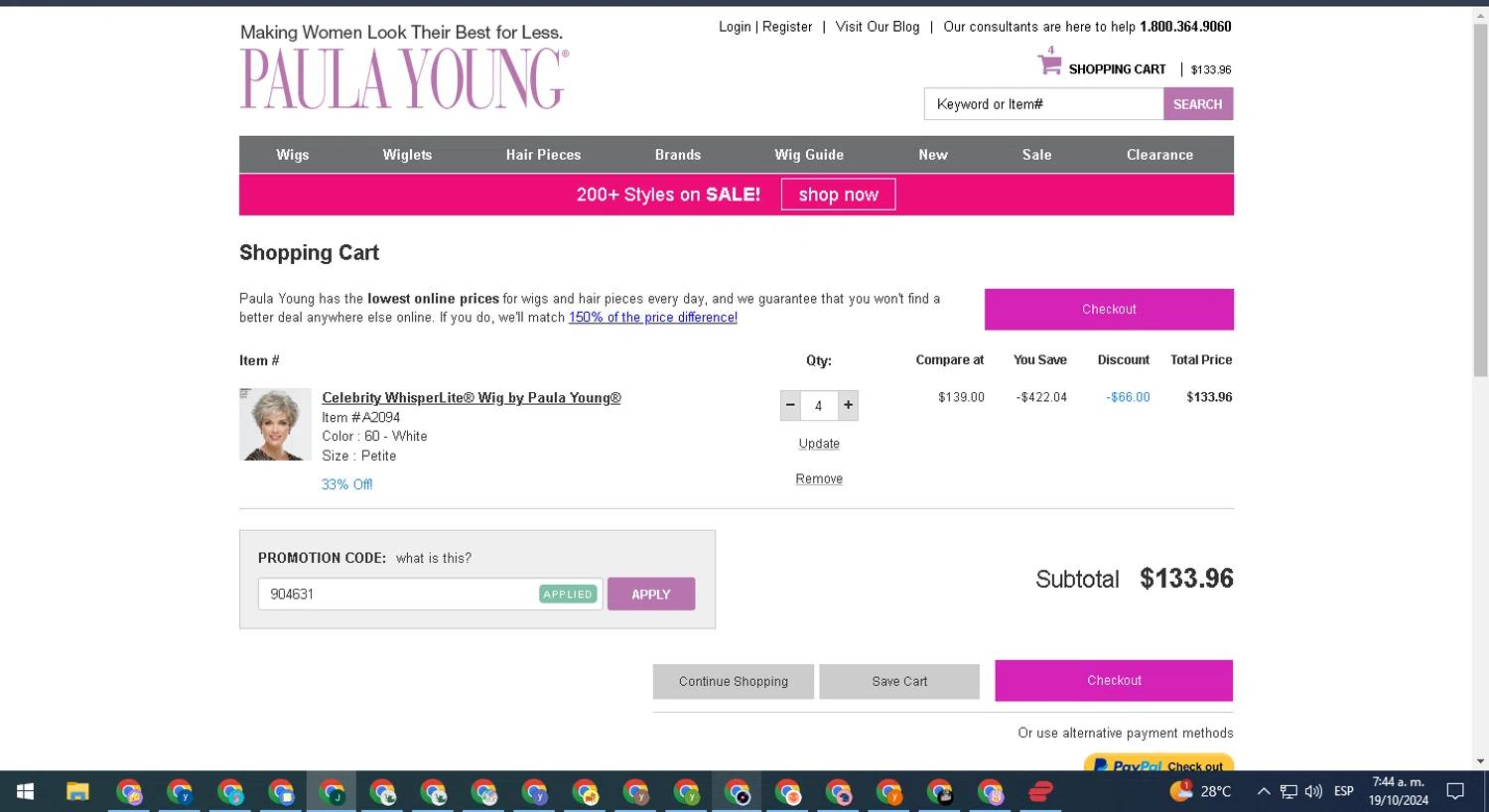Open File Explorer from taskbar
The width and height of the screenshot is (1489, 812).
pos(77,791)
